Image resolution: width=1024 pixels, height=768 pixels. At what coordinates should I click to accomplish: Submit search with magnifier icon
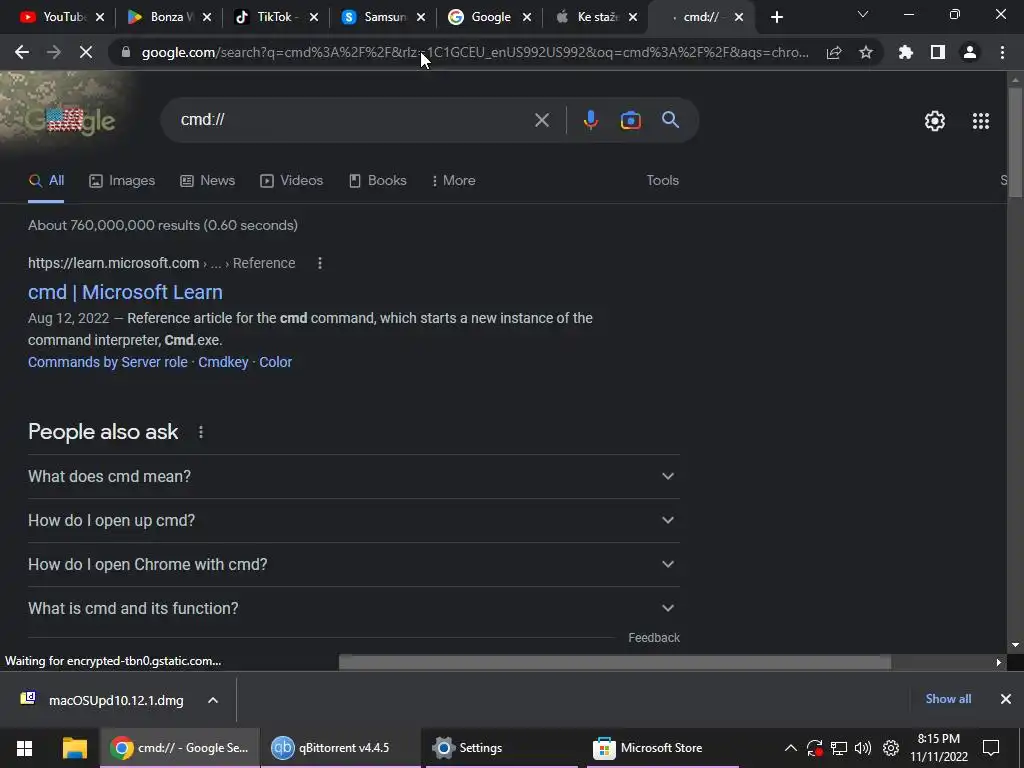click(x=671, y=120)
